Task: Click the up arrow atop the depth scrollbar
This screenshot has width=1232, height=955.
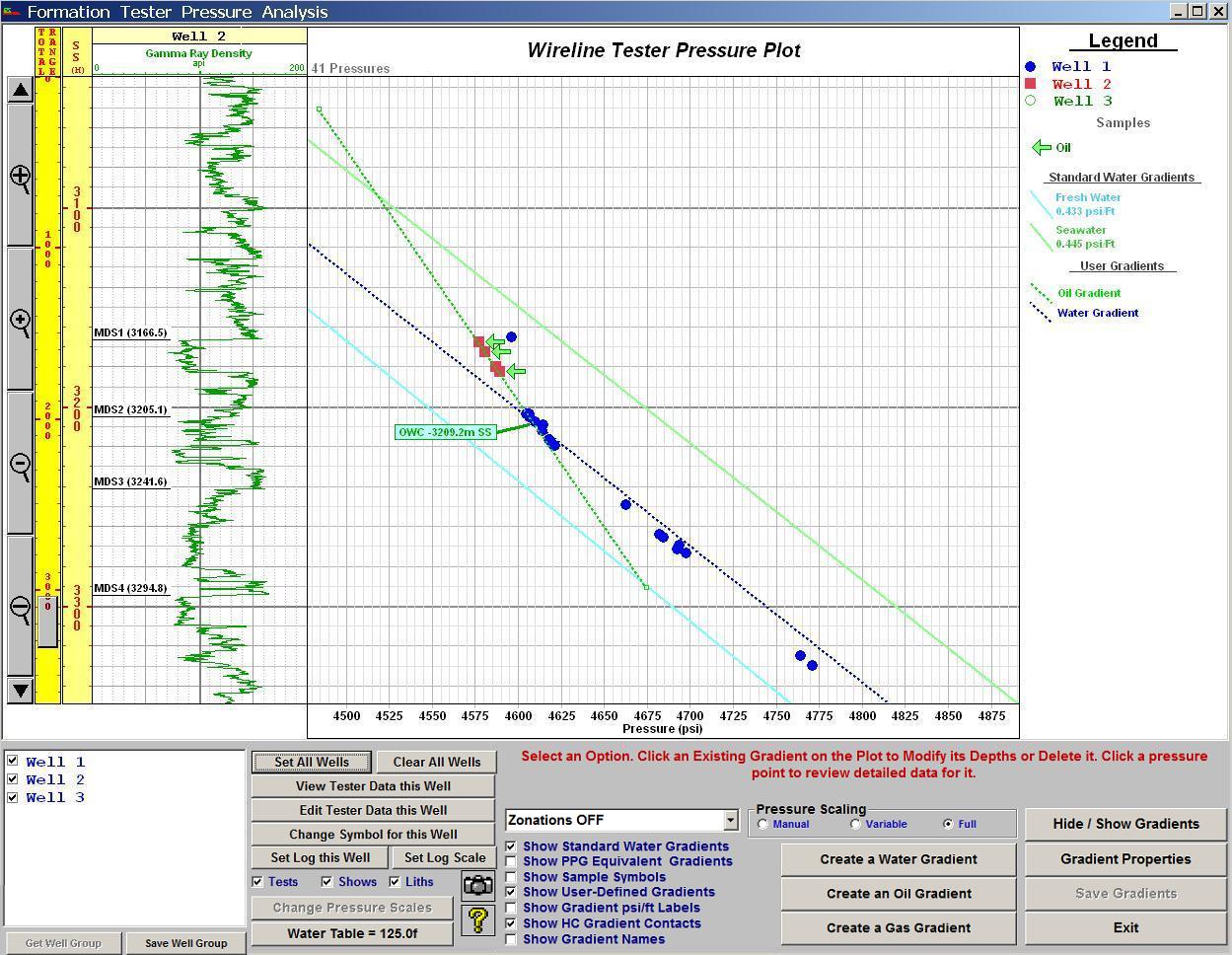Action: 21,89
